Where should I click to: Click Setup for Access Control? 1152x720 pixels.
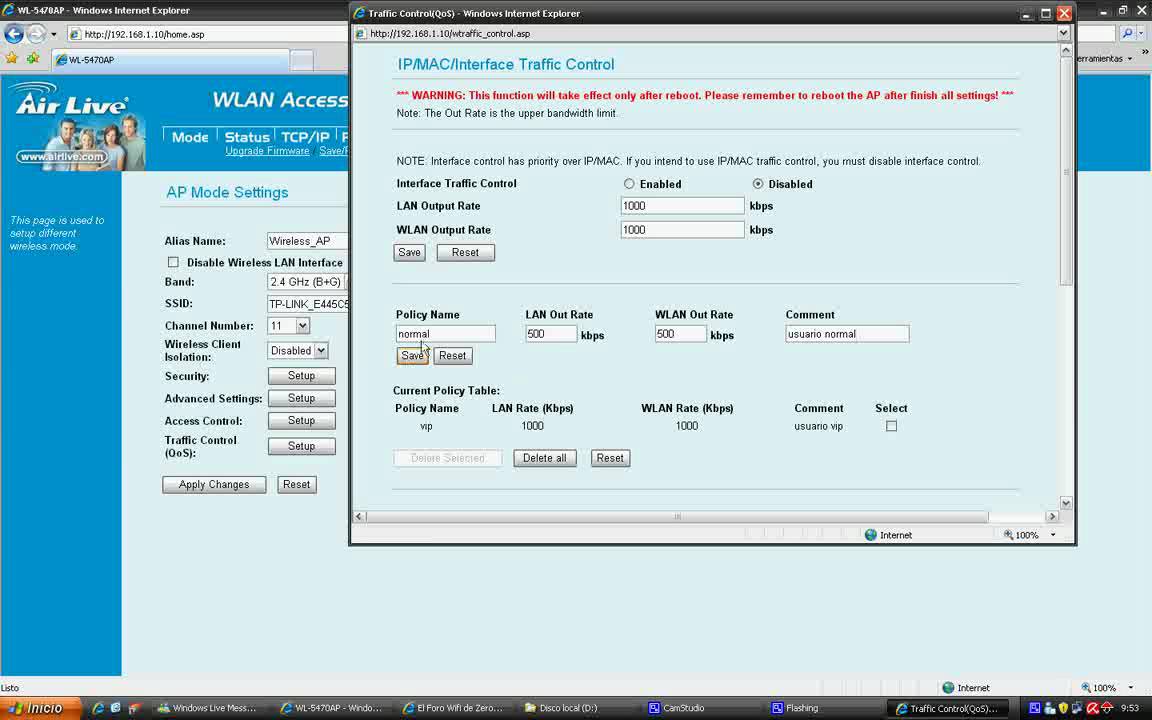[x=301, y=421]
